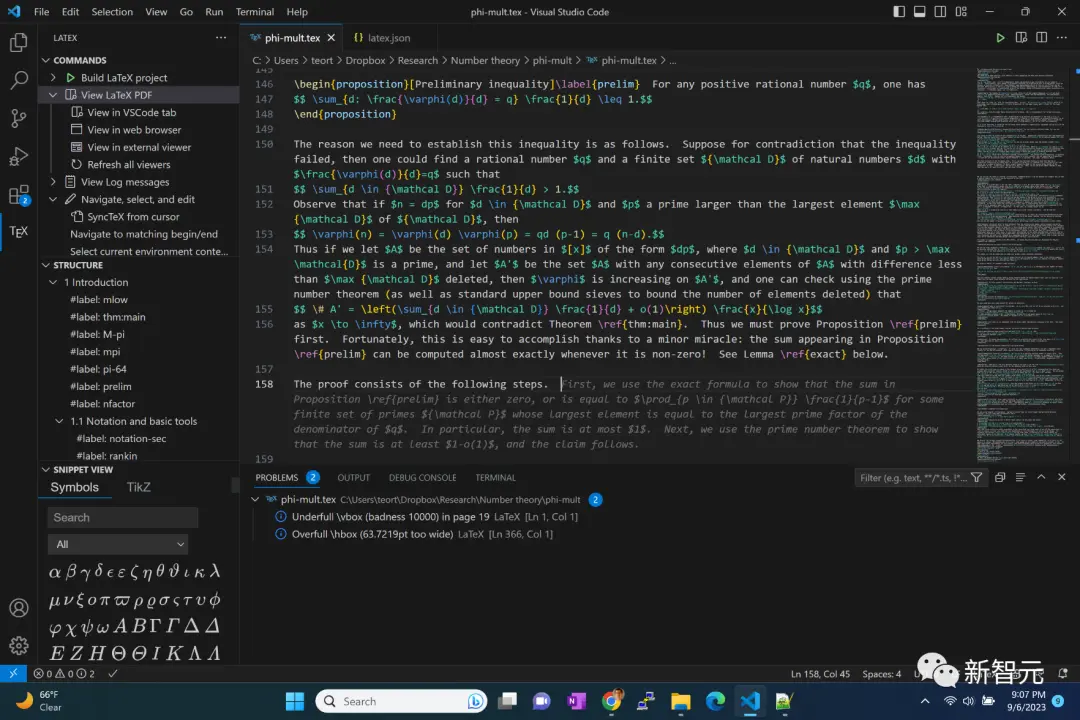Switch to the TikZ snippet tab
Image resolution: width=1080 pixels, height=720 pixels.
click(138, 487)
